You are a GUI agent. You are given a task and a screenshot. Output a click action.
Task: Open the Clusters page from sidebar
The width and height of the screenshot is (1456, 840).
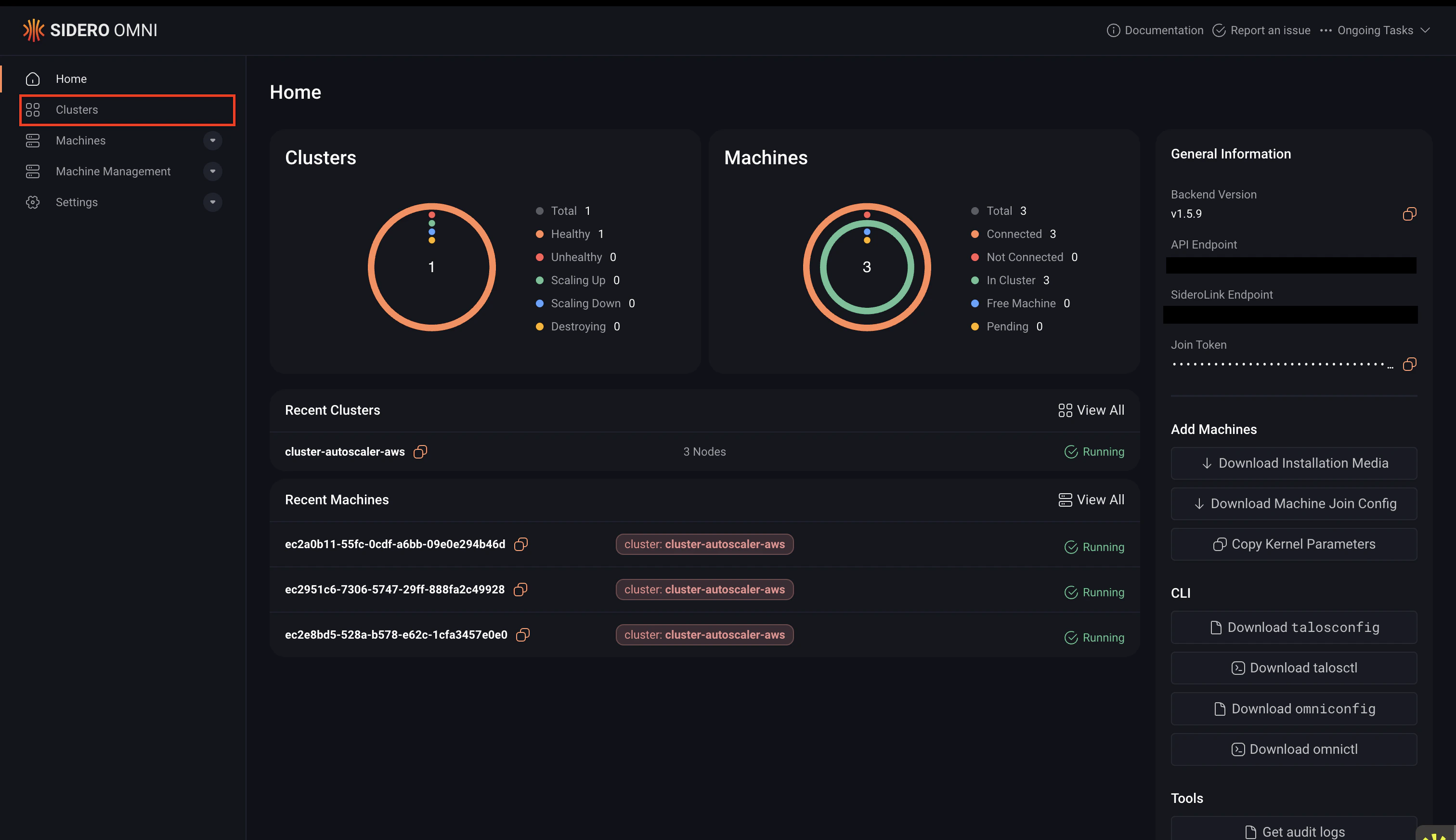[77, 110]
